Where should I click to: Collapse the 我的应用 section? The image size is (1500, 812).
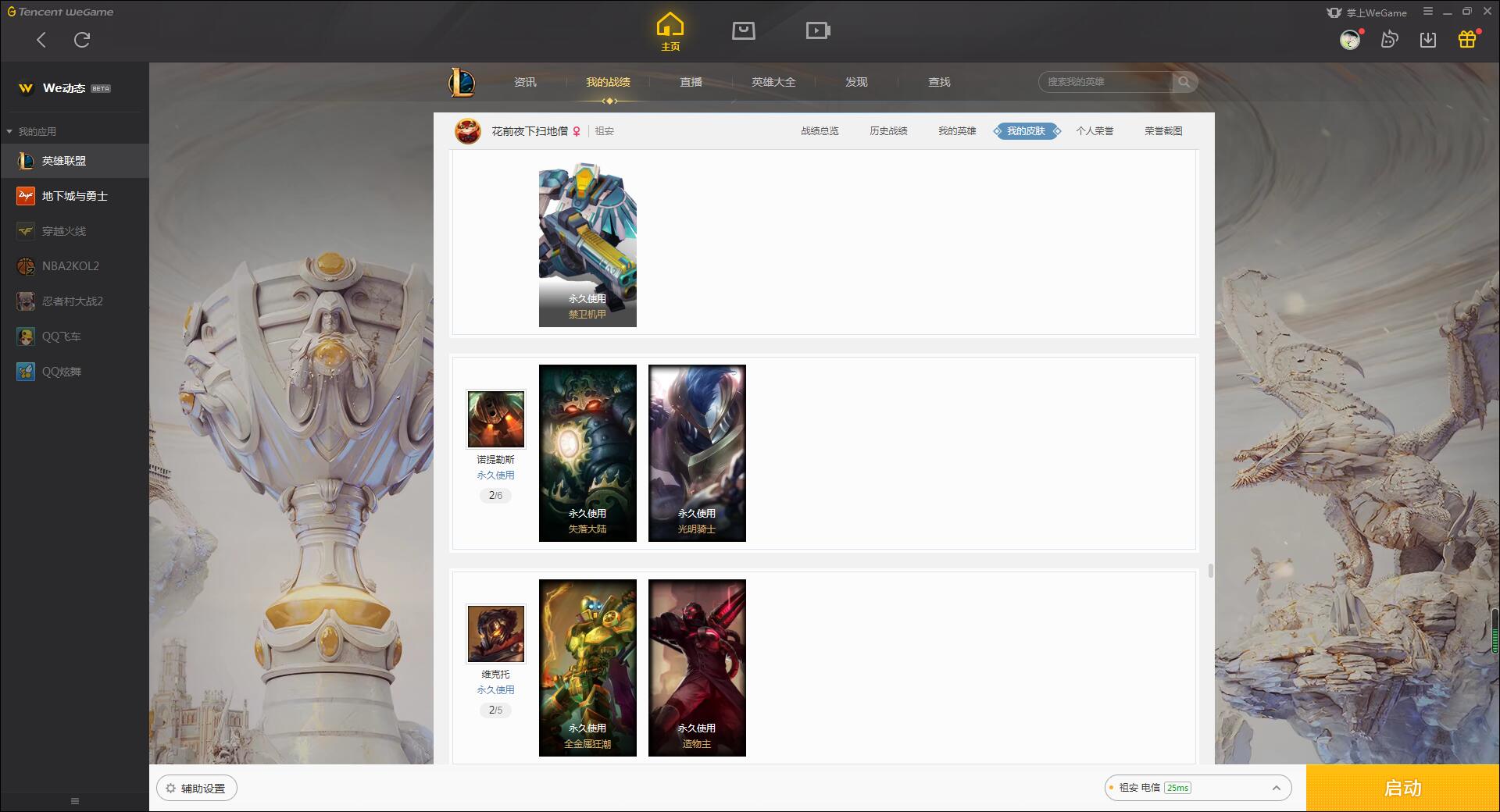point(31,131)
